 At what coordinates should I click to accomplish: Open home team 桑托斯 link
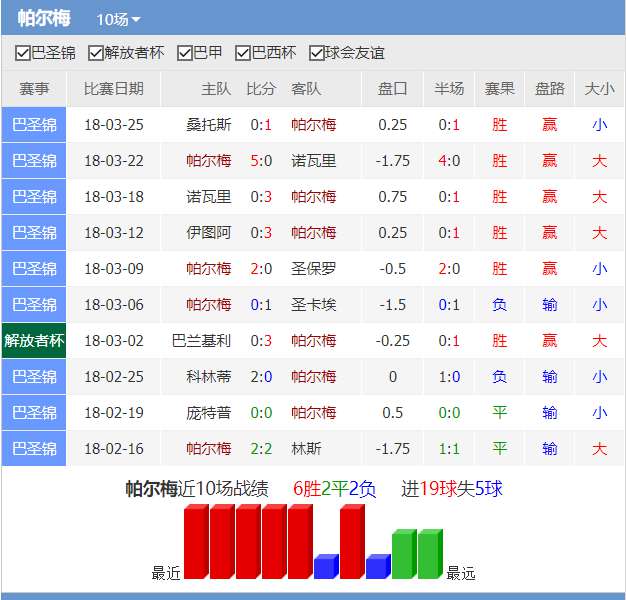tap(208, 125)
